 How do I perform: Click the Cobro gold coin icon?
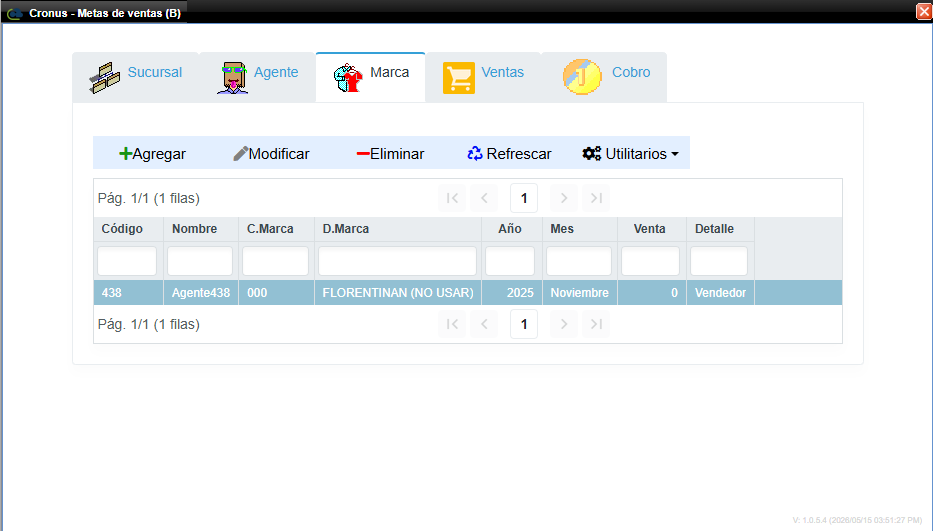tap(583, 77)
